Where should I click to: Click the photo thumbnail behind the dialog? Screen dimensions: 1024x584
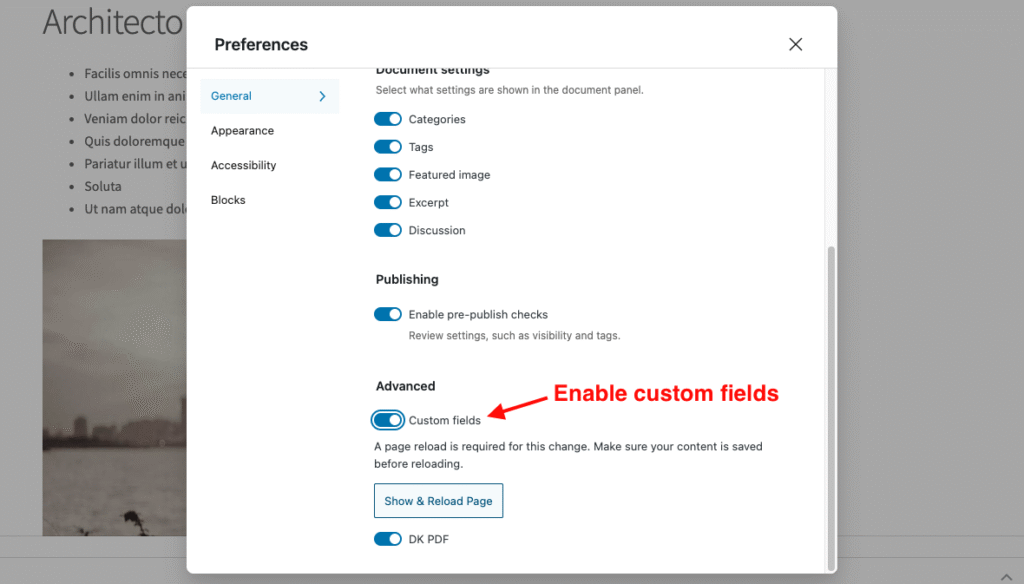(x=113, y=387)
